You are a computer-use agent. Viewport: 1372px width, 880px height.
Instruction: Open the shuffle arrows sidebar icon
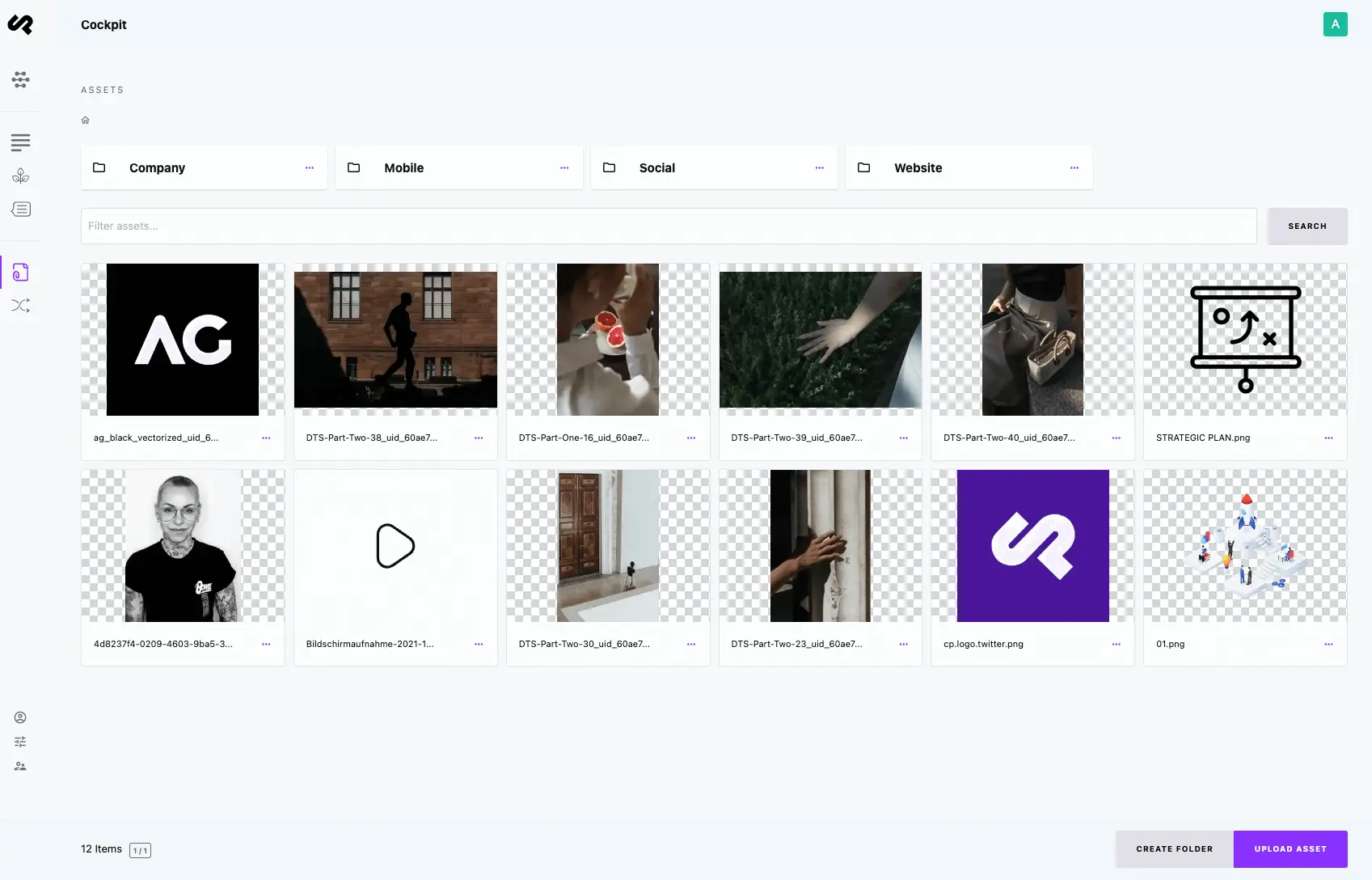[21, 306]
